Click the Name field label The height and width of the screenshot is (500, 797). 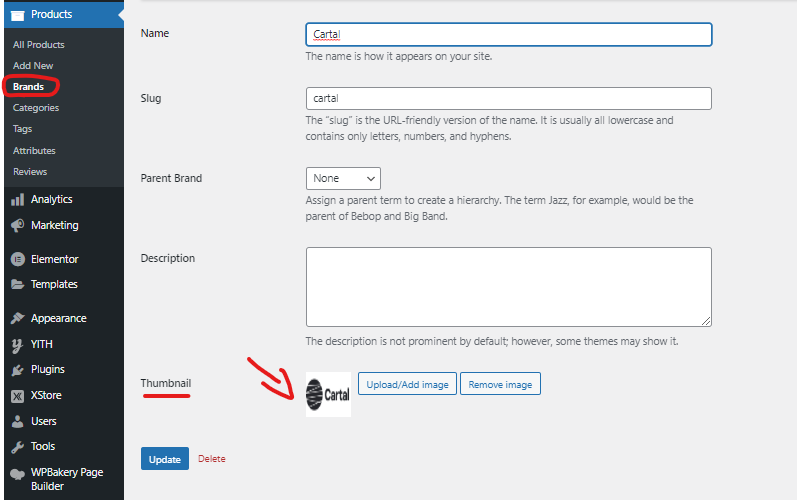pyautogui.click(x=155, y=33)
